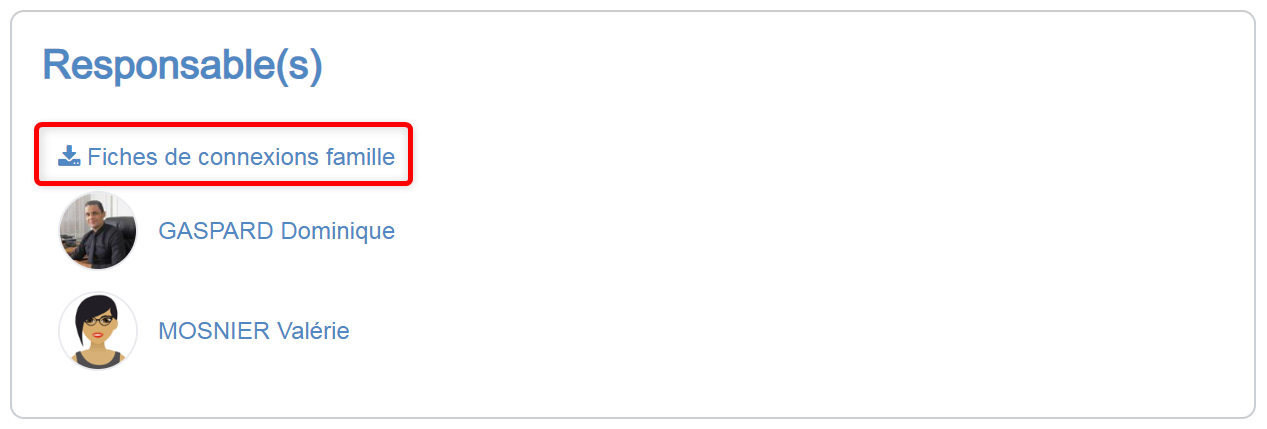
Task: View the profile of Dominique GASPARD
Action: click(x=276, y=231)
